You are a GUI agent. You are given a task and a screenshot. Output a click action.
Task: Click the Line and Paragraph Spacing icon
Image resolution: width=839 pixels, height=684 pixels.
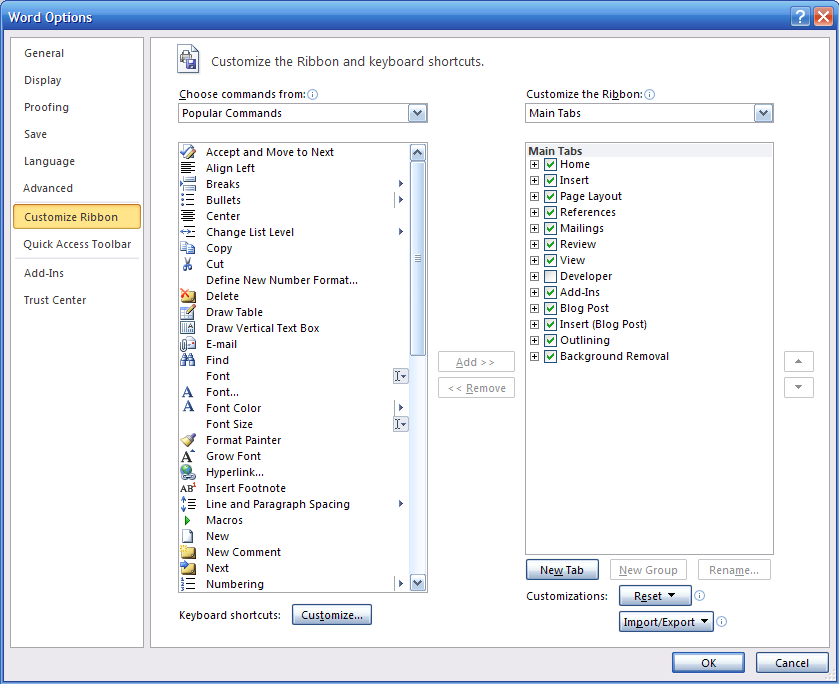click(188, 504)
